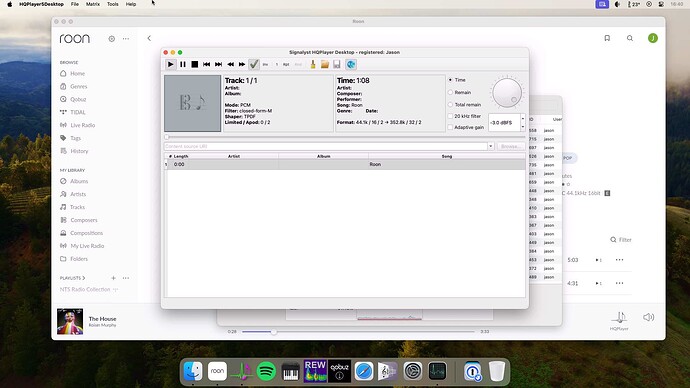
Task: Open Roon bookmarks icon
Action: (607, 38)
